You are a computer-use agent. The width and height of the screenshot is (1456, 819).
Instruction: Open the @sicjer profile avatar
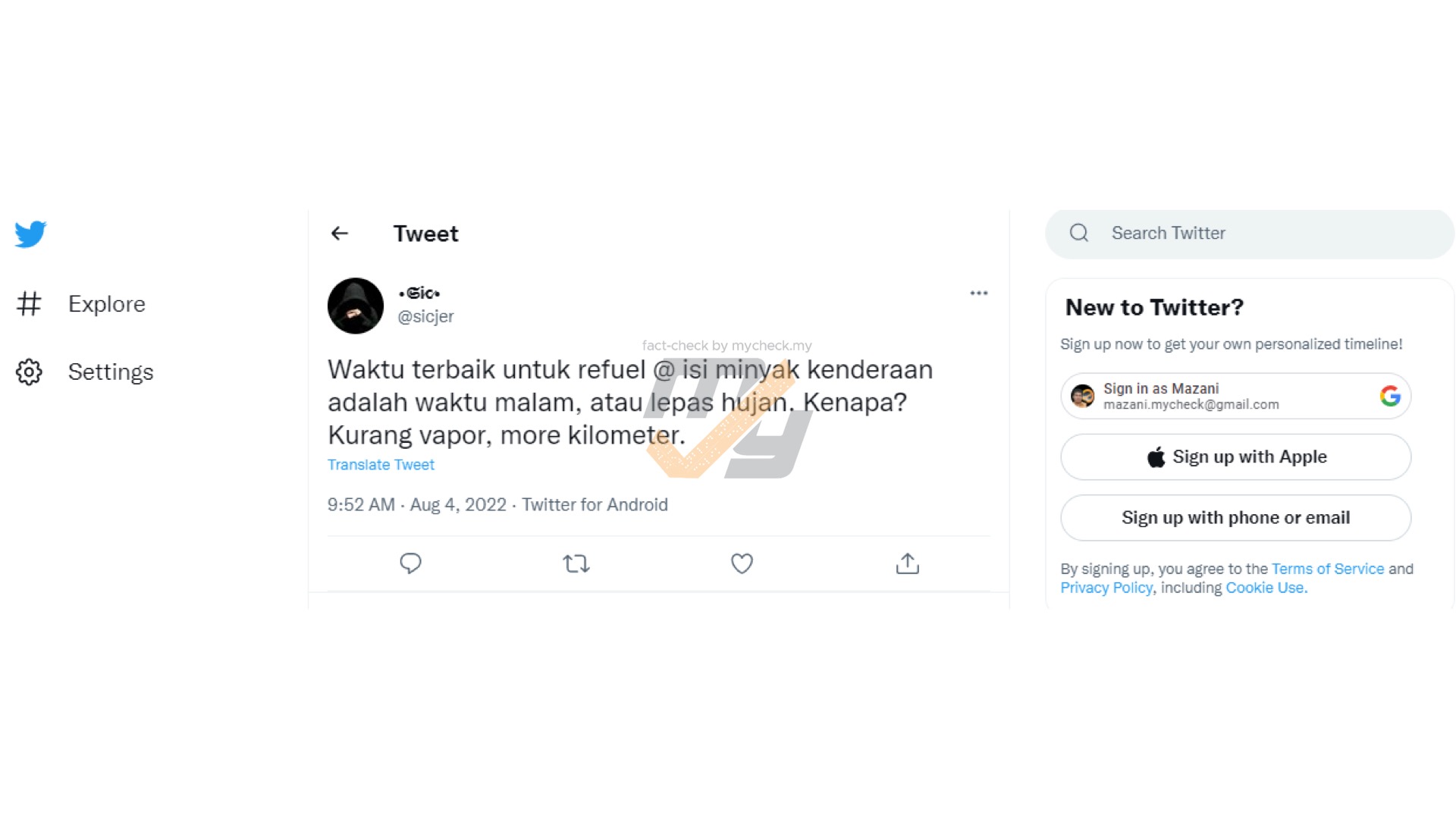(356, 306)
